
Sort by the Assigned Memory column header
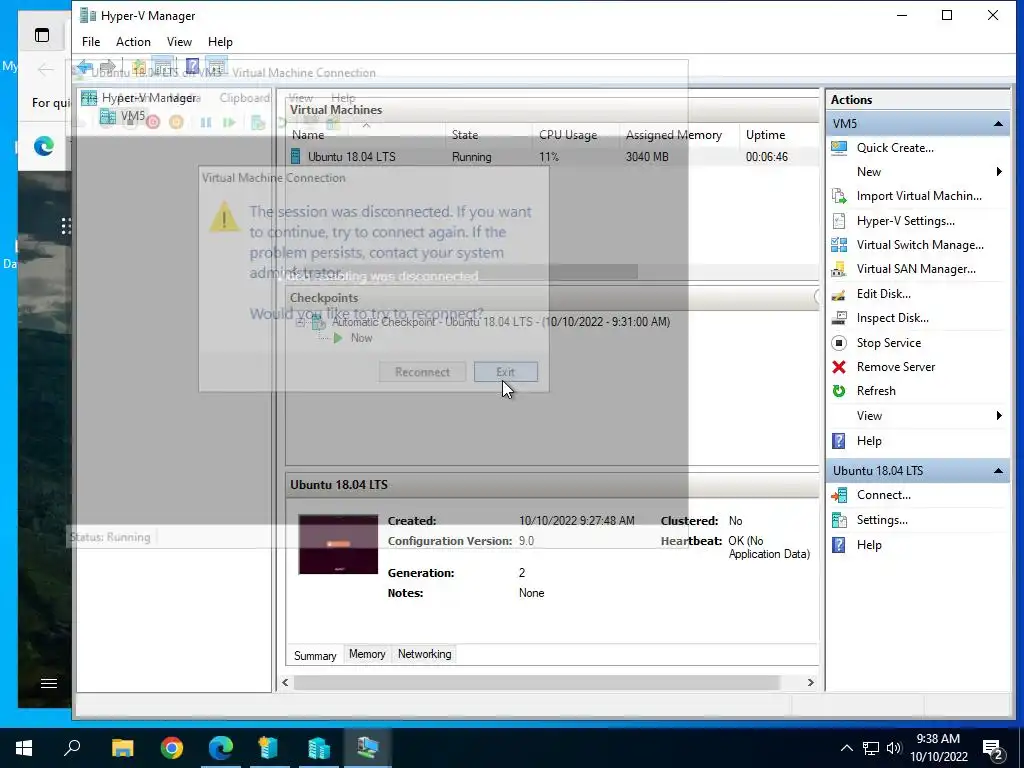coord(680,135)
